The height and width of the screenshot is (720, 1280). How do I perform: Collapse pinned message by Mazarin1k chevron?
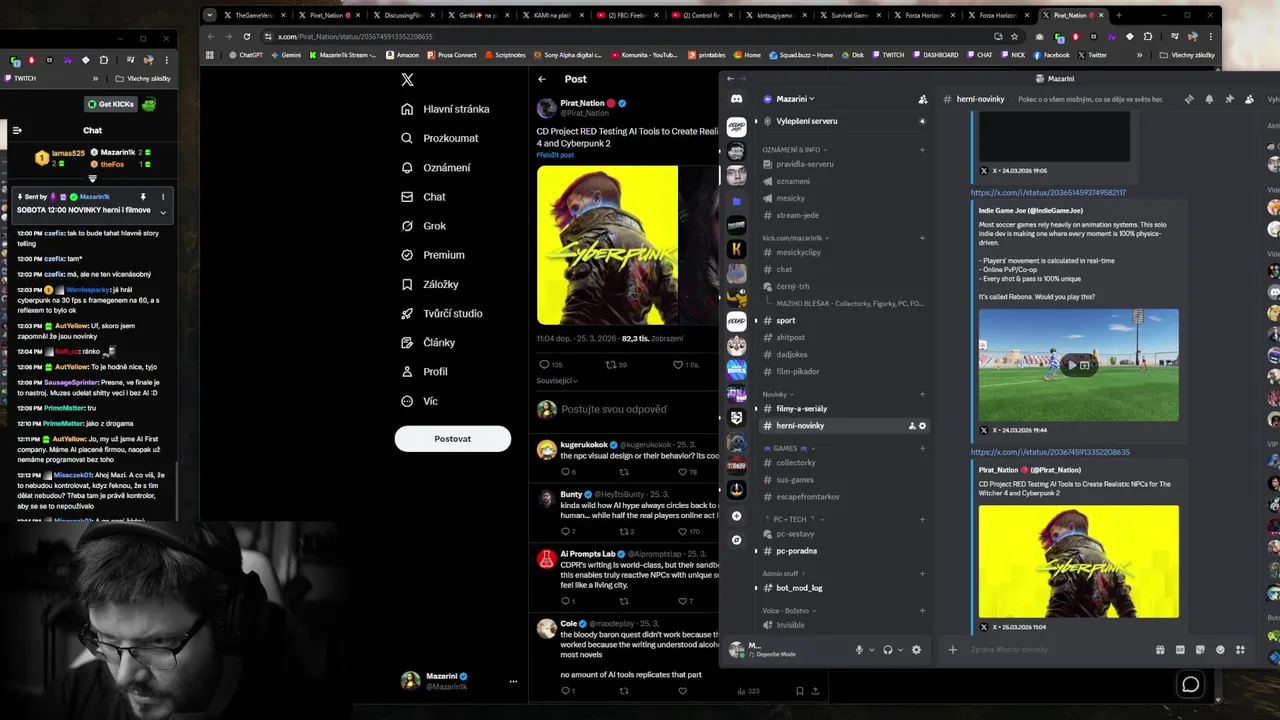163,211
